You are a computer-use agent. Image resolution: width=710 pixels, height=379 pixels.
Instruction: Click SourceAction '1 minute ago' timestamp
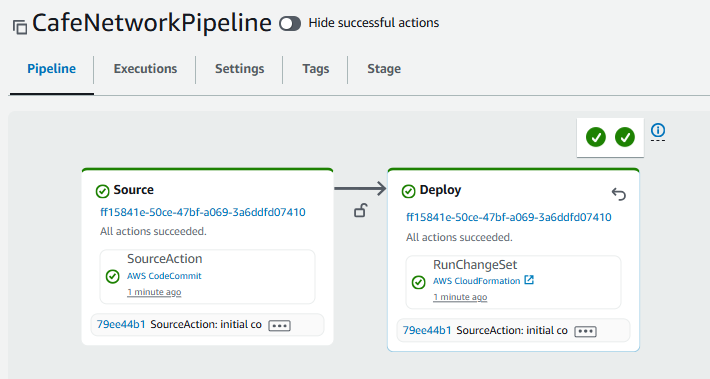154,292
